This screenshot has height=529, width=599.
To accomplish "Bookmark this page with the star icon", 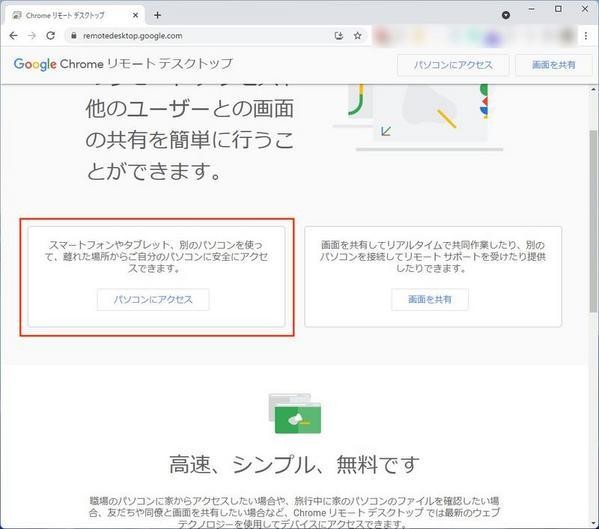I will [x=357, y=36].
